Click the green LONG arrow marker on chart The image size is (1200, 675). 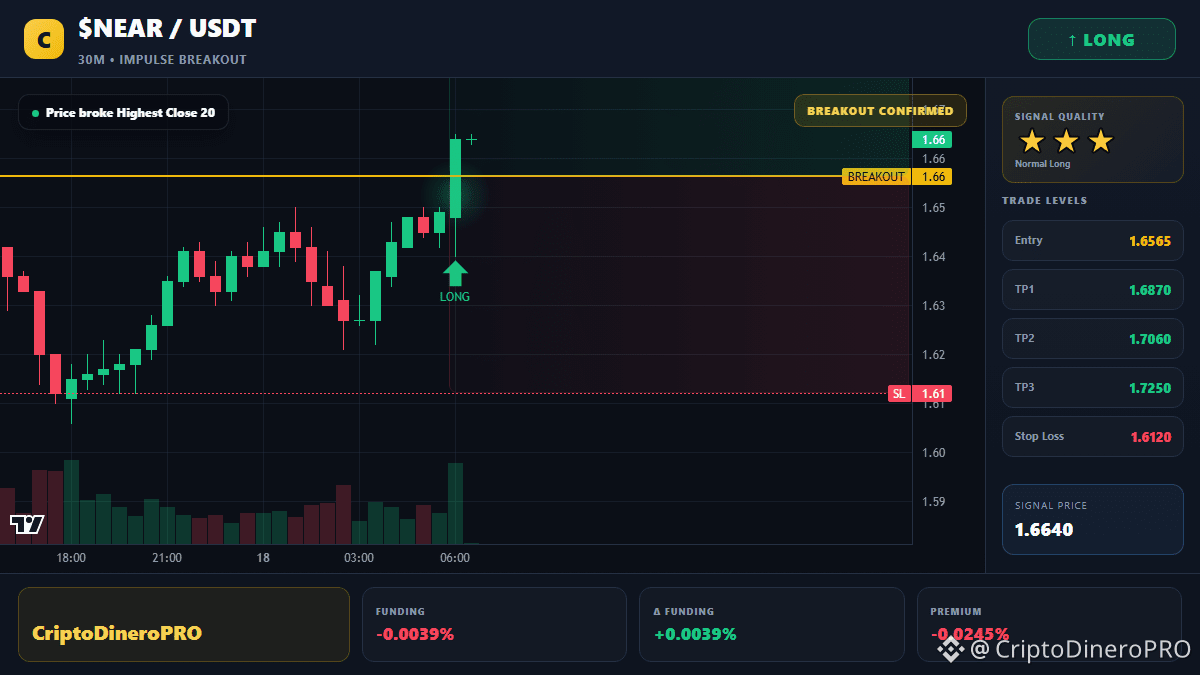455,273
